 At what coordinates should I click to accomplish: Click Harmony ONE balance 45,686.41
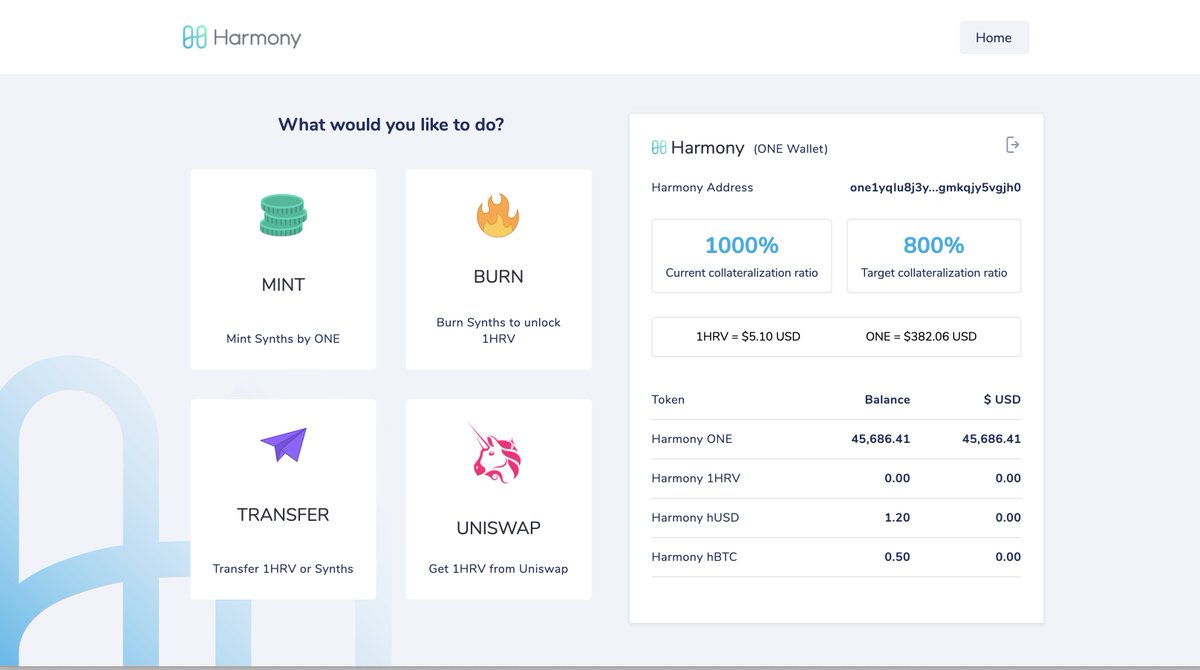[881, 439]
